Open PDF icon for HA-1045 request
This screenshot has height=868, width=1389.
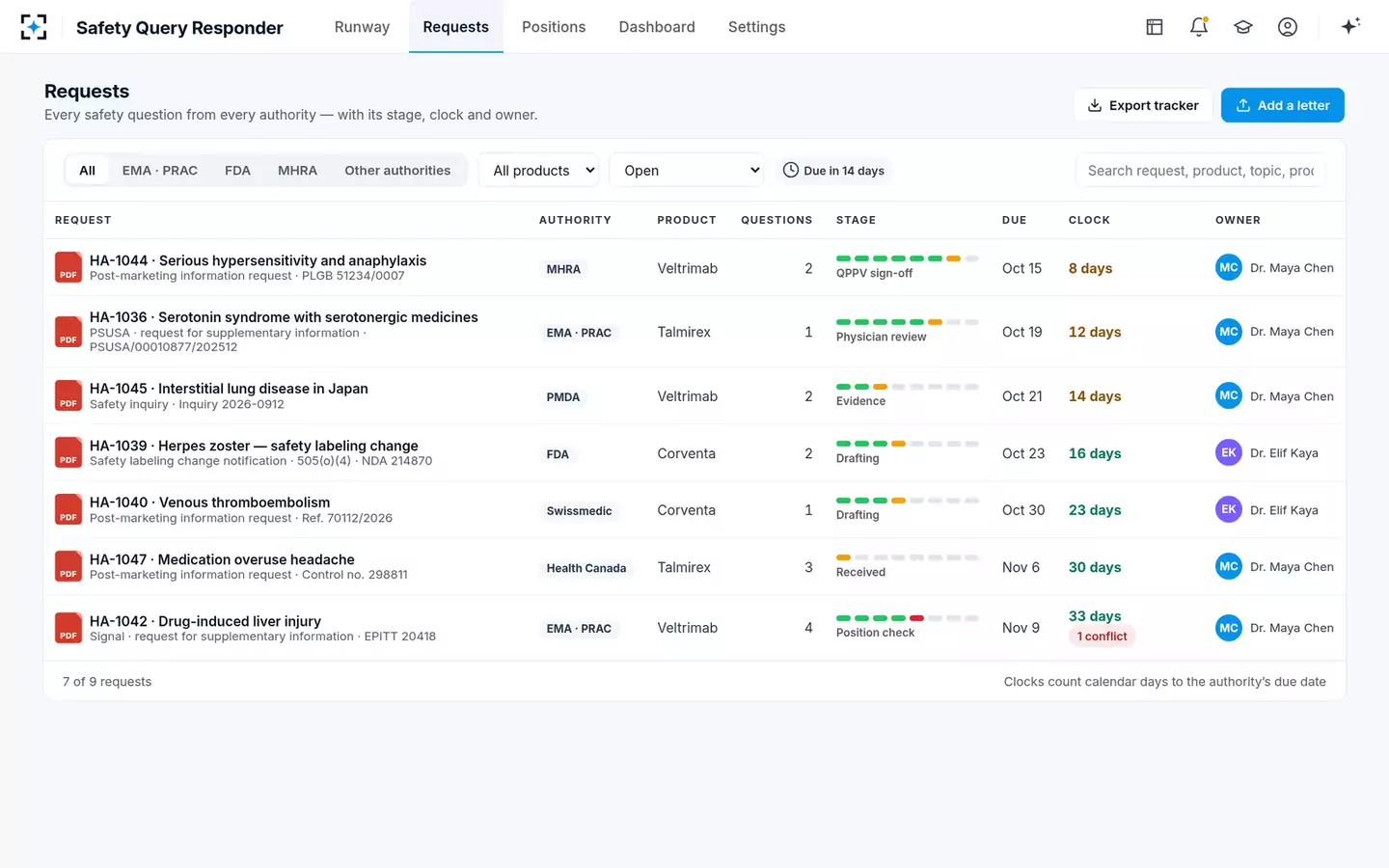68,395
